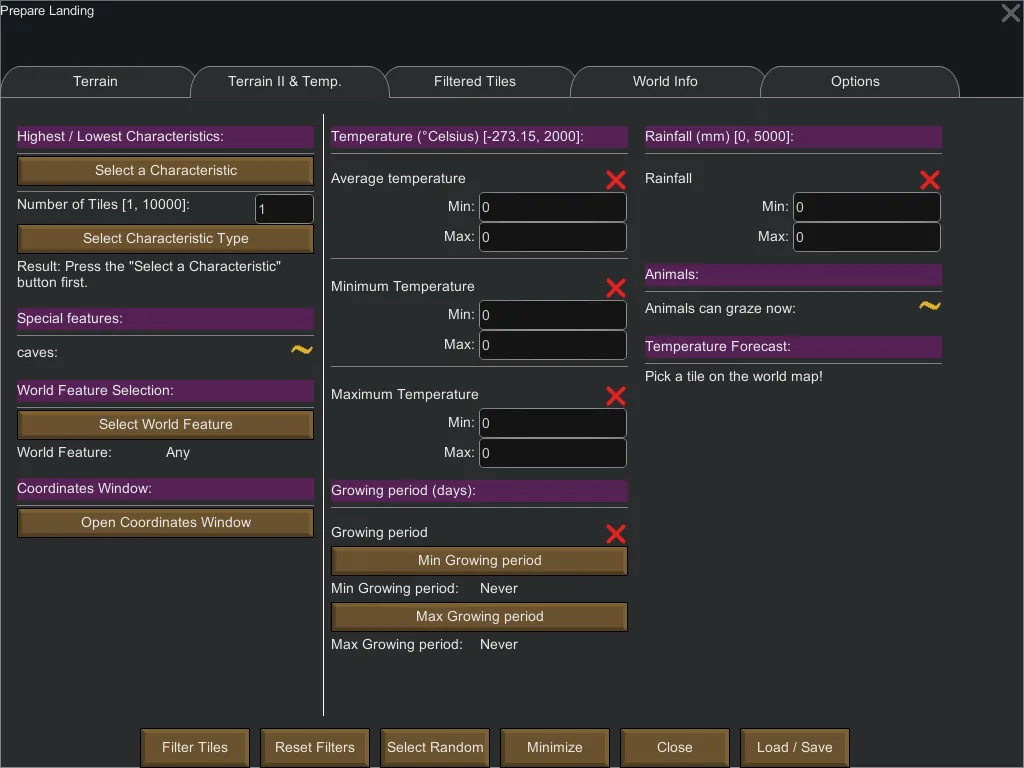Choose a Min Growing period value

coord(479,561)
